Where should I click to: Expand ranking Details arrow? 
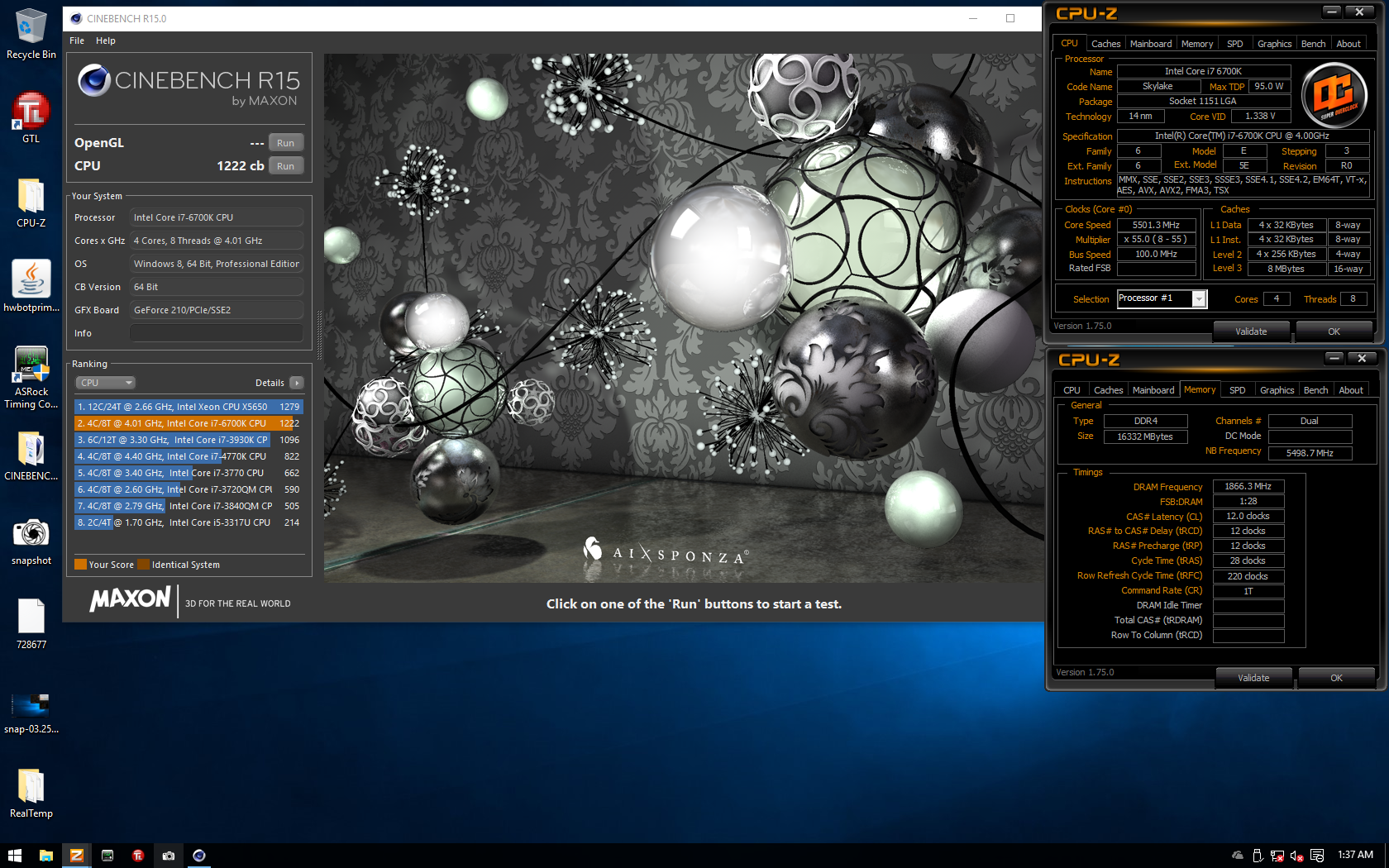(x=297, y=383)
